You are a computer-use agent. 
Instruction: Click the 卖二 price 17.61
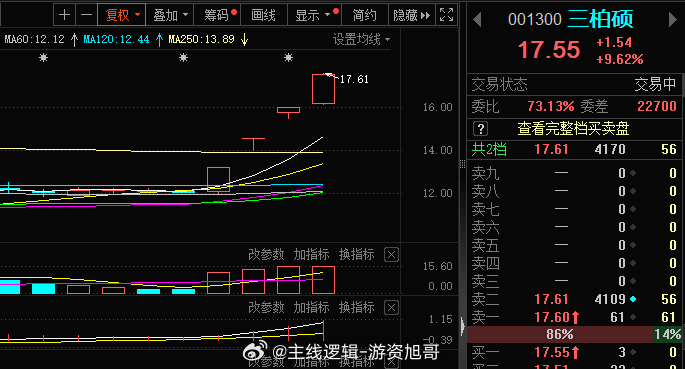pyautogui.click(x=551, y=300)
